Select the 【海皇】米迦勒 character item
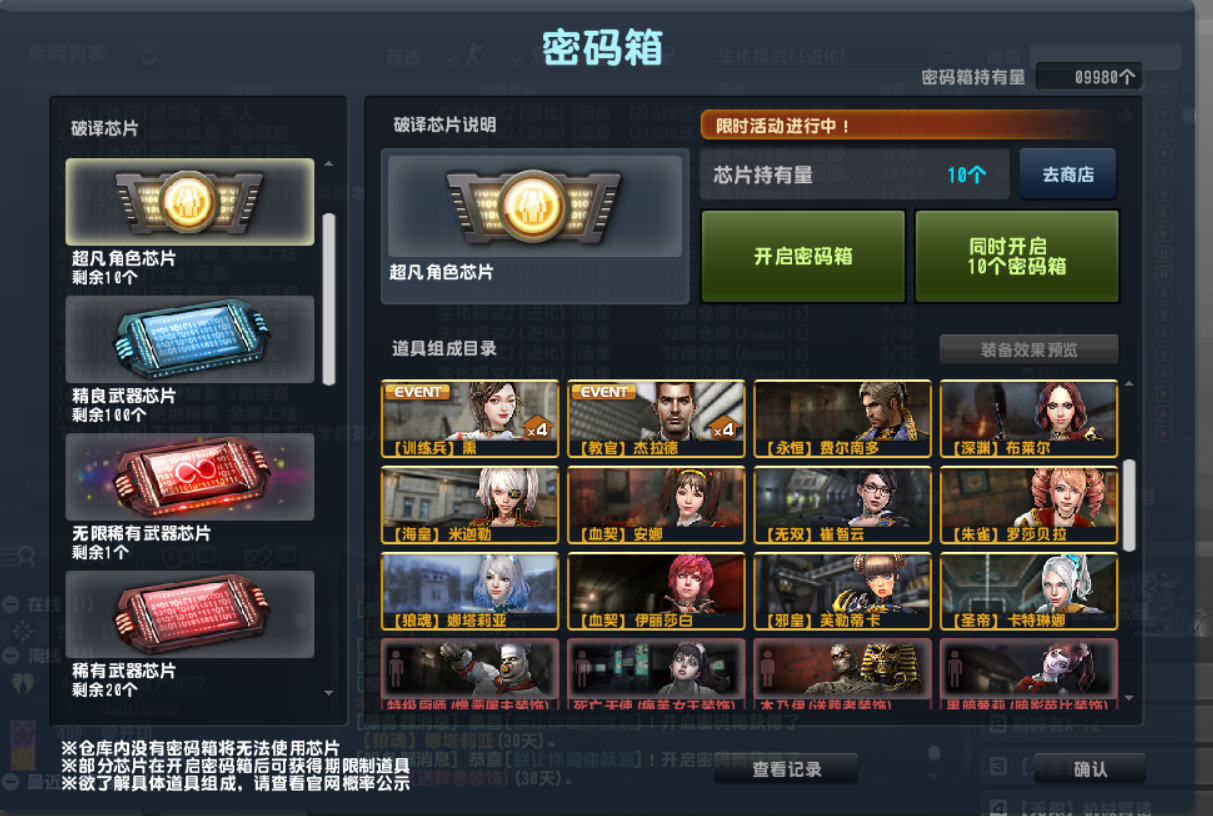The height and width of the screenshot is (816, 1213). pos(470,505)
